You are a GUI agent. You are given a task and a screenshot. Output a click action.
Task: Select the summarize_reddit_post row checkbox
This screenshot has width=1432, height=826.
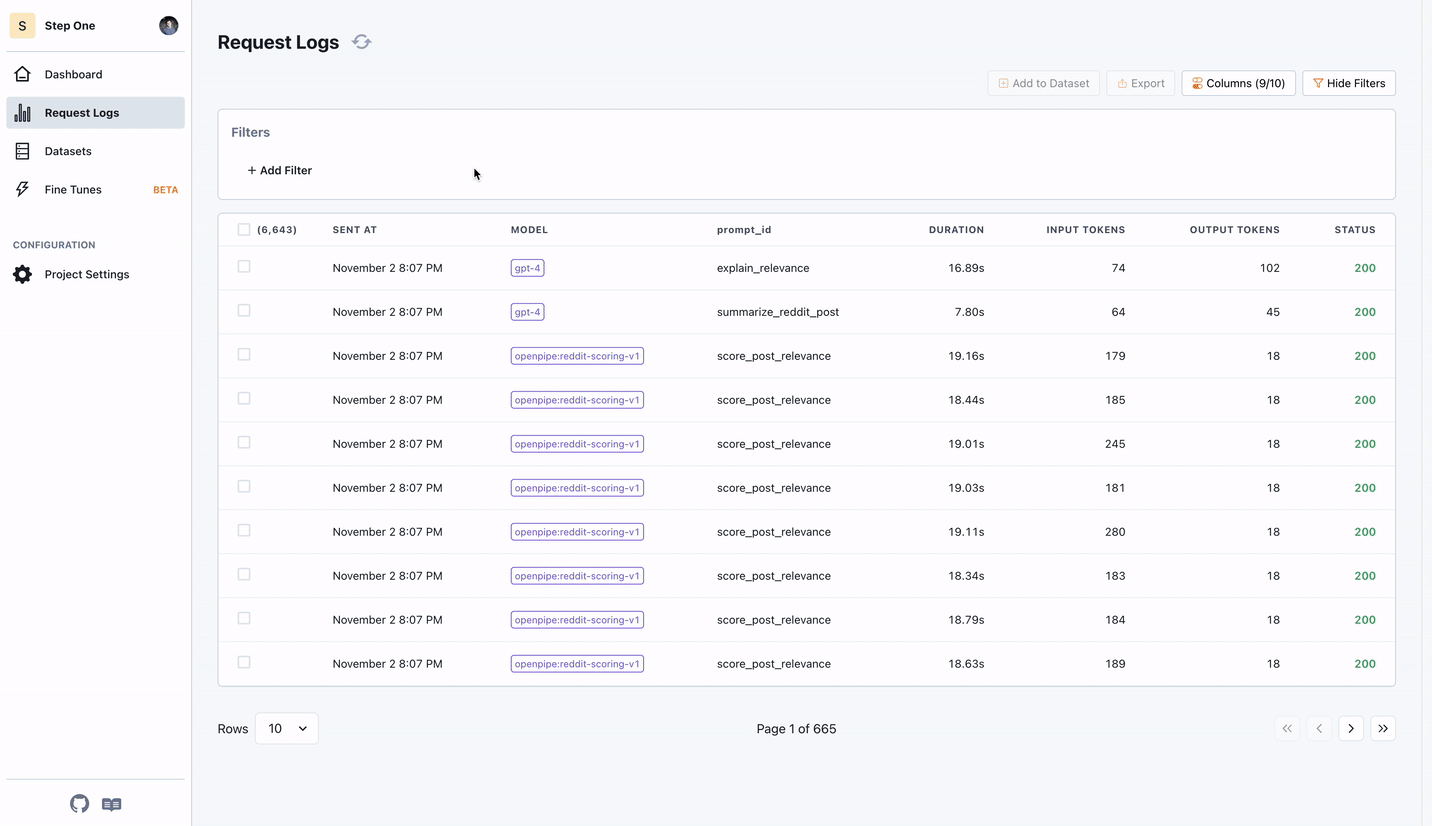(x=244, y=311)
